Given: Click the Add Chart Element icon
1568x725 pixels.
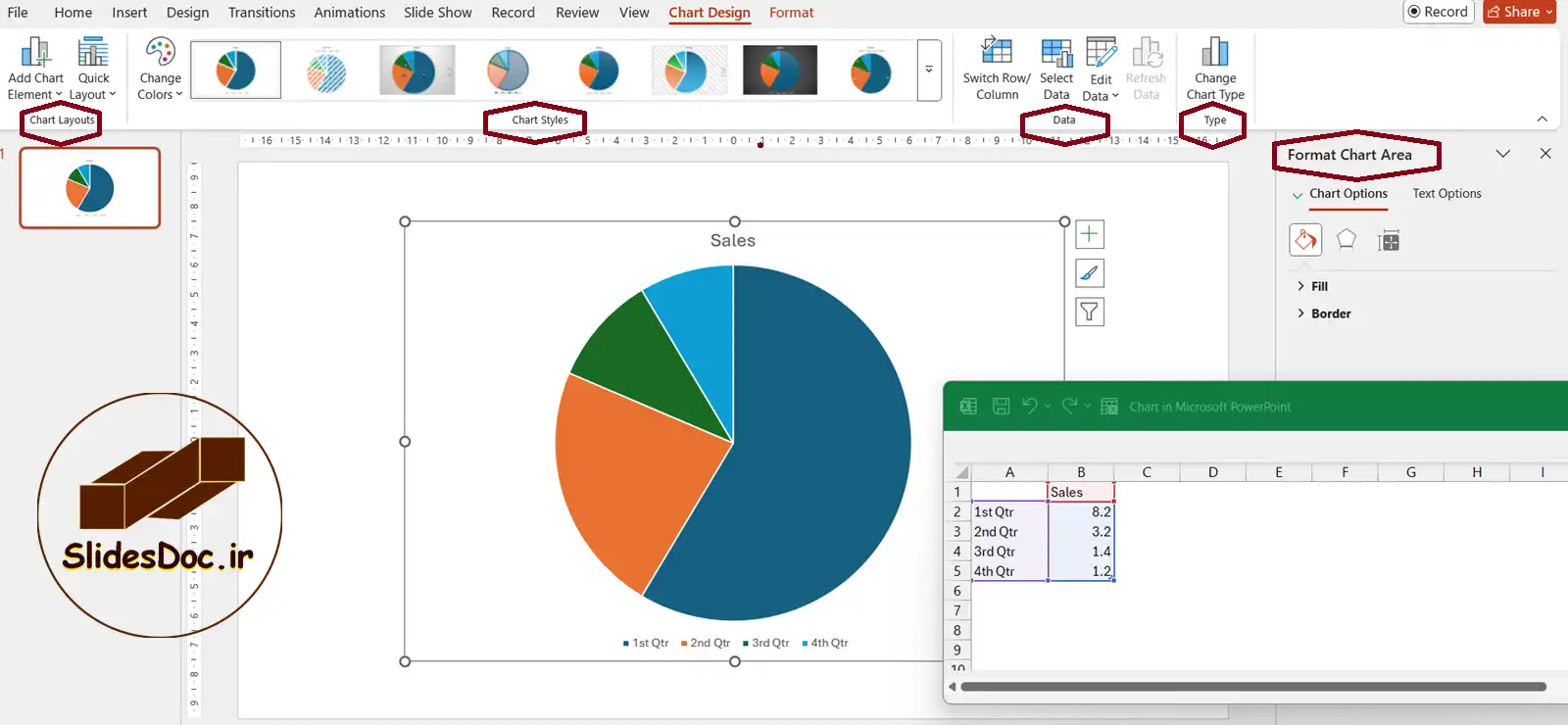Looking at the screenshot, I should pyautogui.click(x=35, y=53).
